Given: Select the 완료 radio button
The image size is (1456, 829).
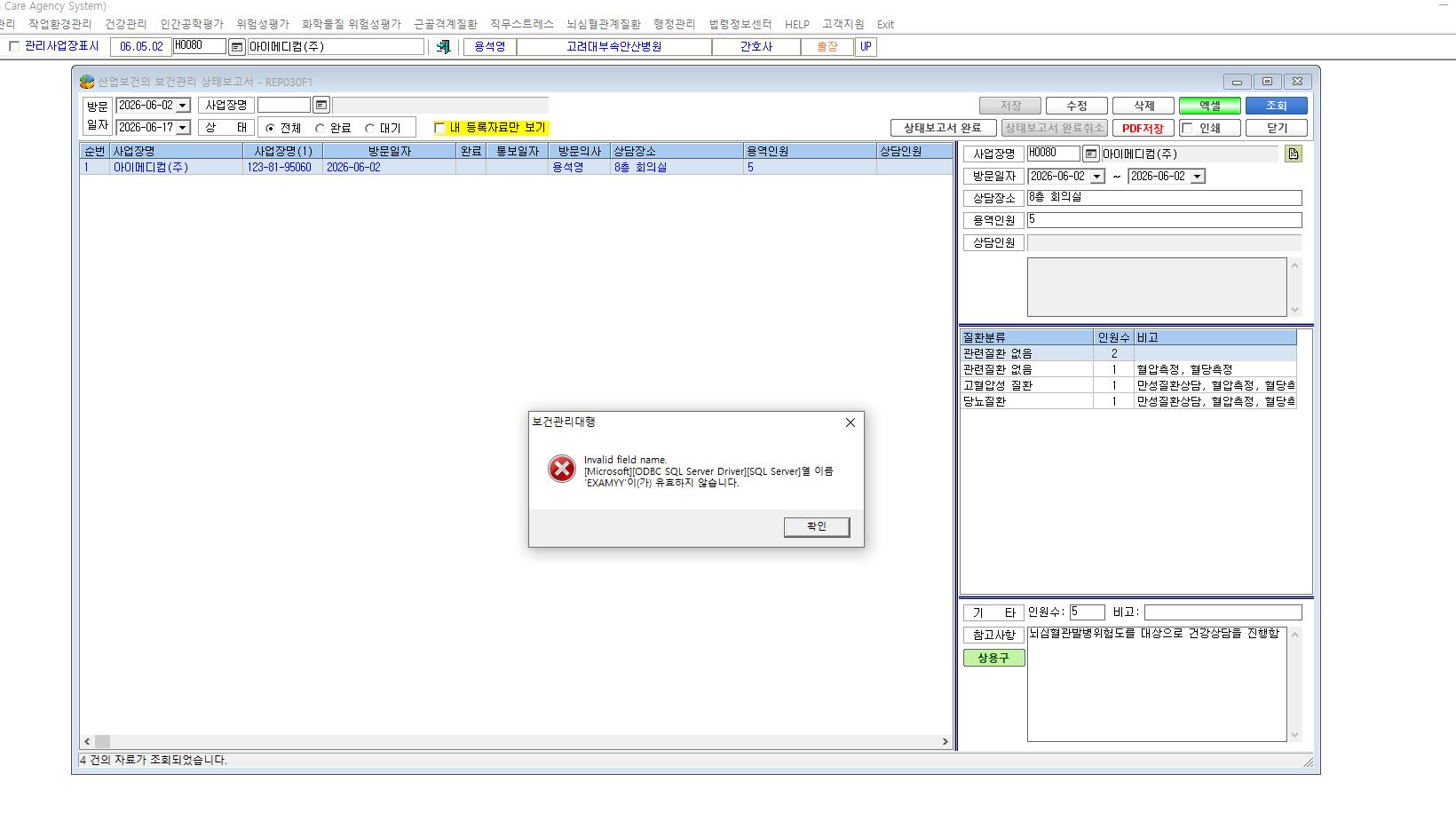Looking at the screenshot, I should (320, 129).
